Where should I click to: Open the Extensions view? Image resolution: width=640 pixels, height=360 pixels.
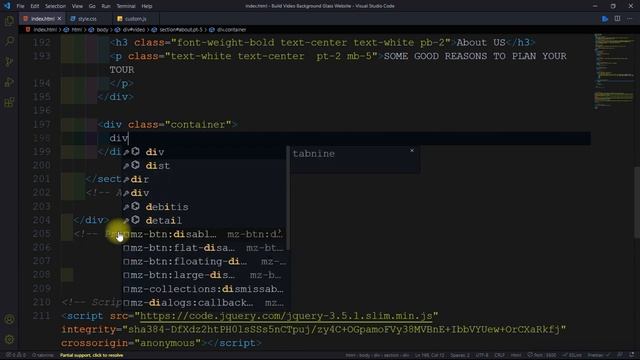pos(9,102)
